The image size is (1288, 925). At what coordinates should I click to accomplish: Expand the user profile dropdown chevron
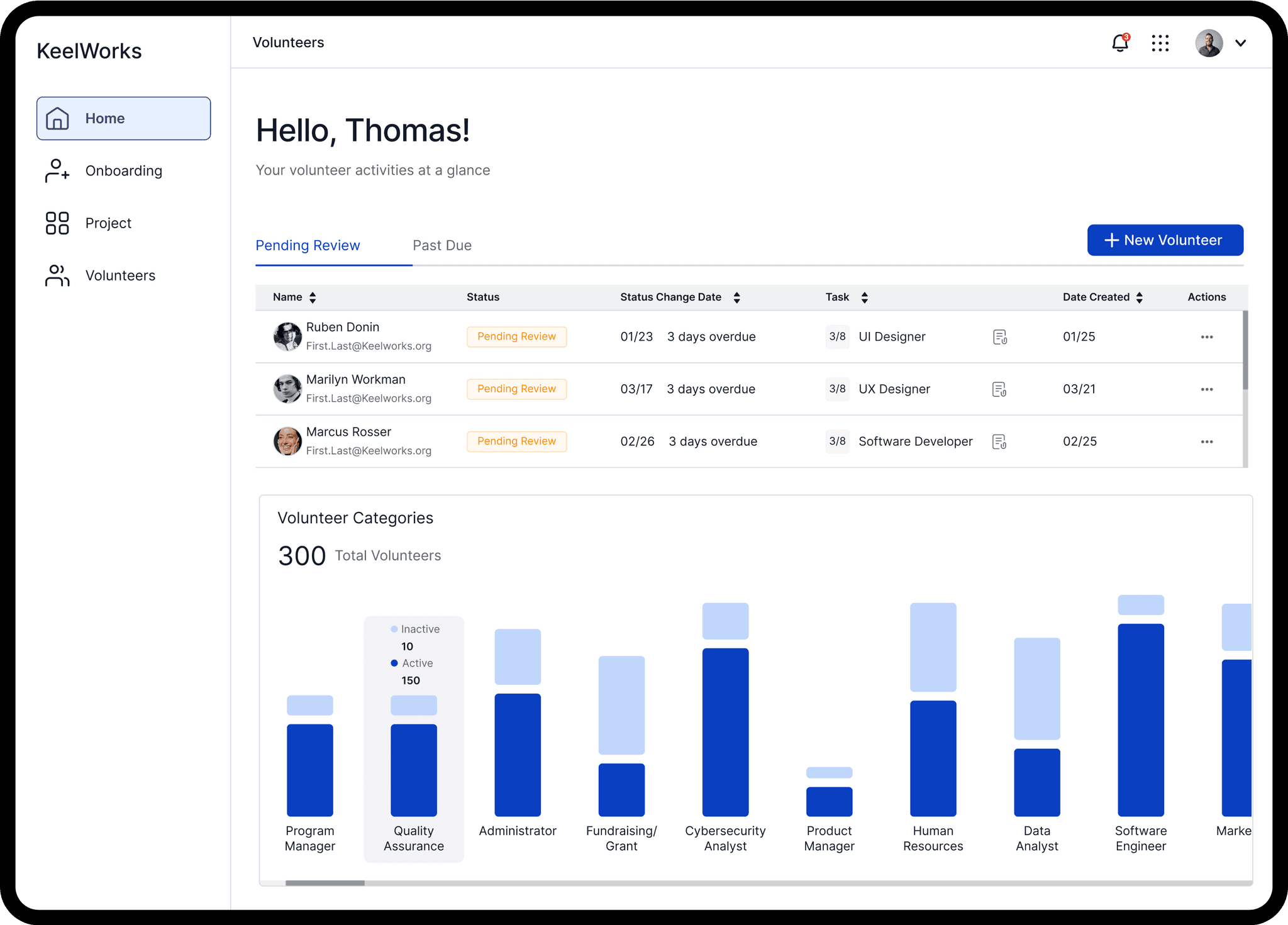coord(1240,43)
